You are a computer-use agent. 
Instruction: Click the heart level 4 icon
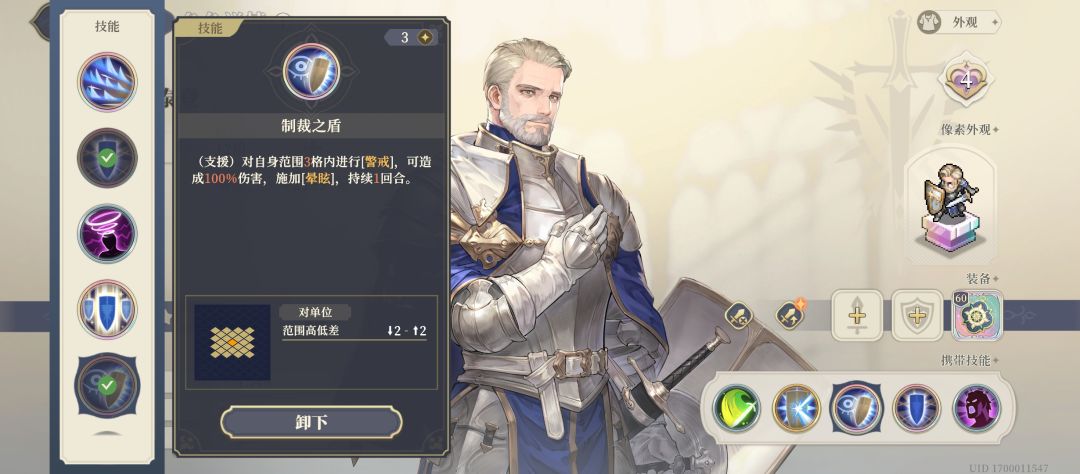pyautogui.click(x=965, y=80)
